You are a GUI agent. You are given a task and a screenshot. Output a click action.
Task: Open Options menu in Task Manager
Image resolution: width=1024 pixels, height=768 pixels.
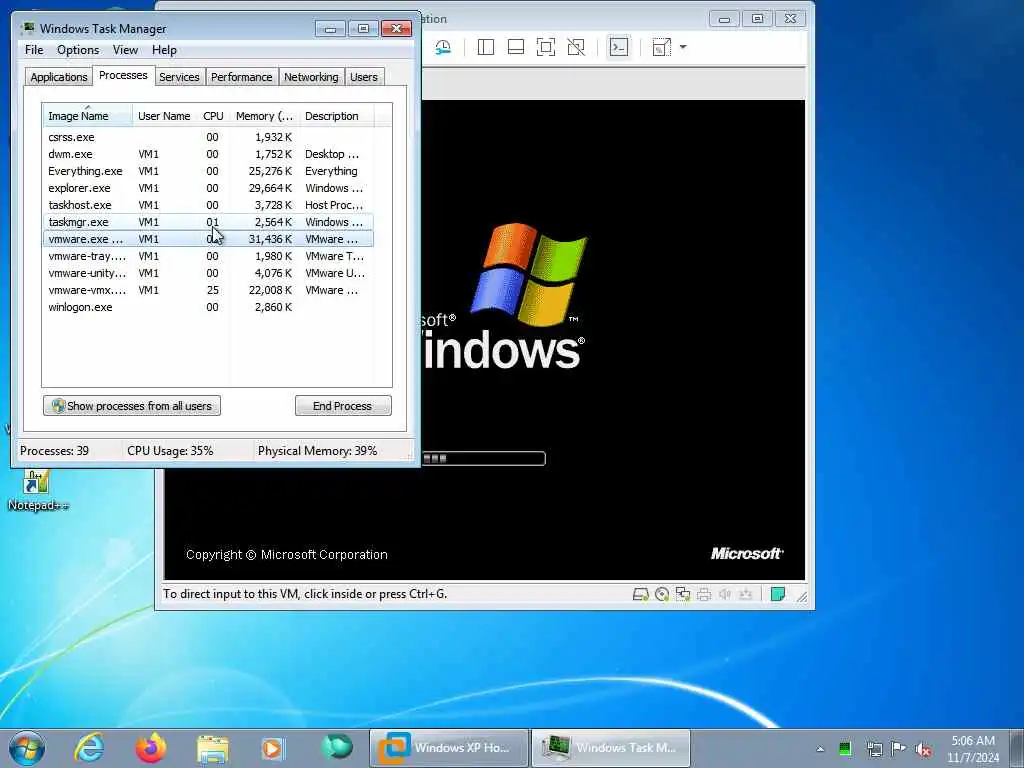click(78, 50)
